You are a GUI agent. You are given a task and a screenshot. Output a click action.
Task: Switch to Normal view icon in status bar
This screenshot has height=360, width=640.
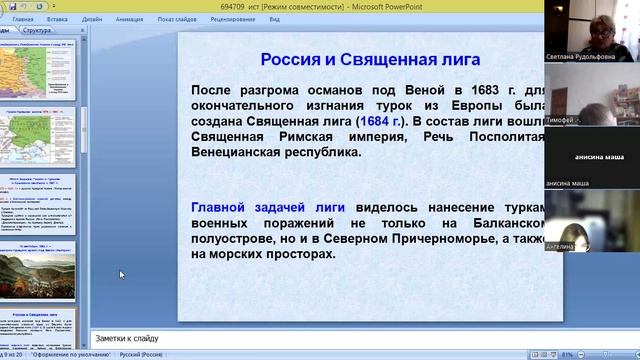535,355
